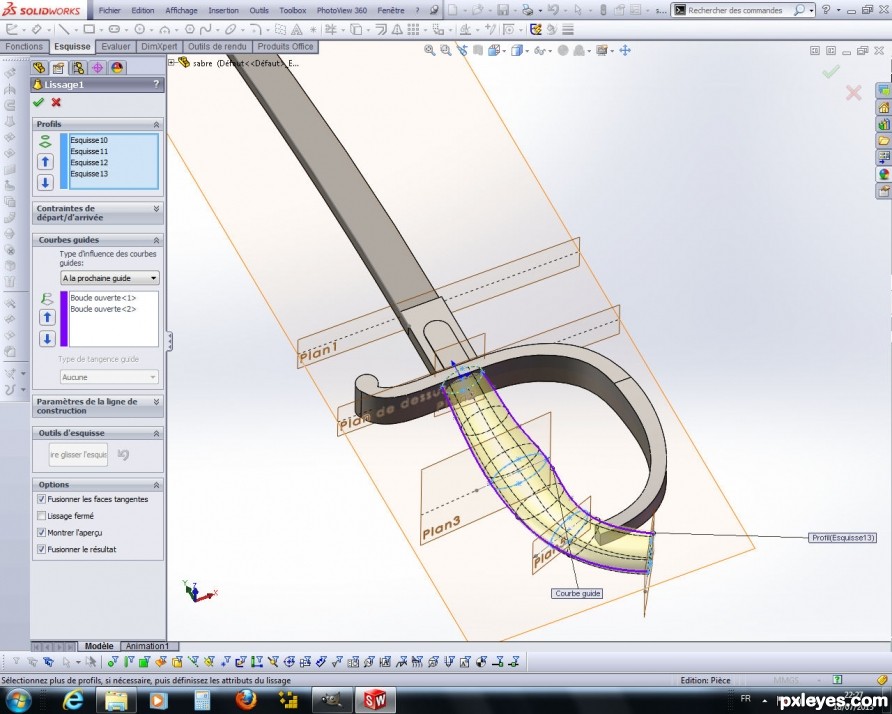The image size is (892, 714).
Task: Open Lissage1 help question mark
Action: pyautogui.click(x=156, y=84)
